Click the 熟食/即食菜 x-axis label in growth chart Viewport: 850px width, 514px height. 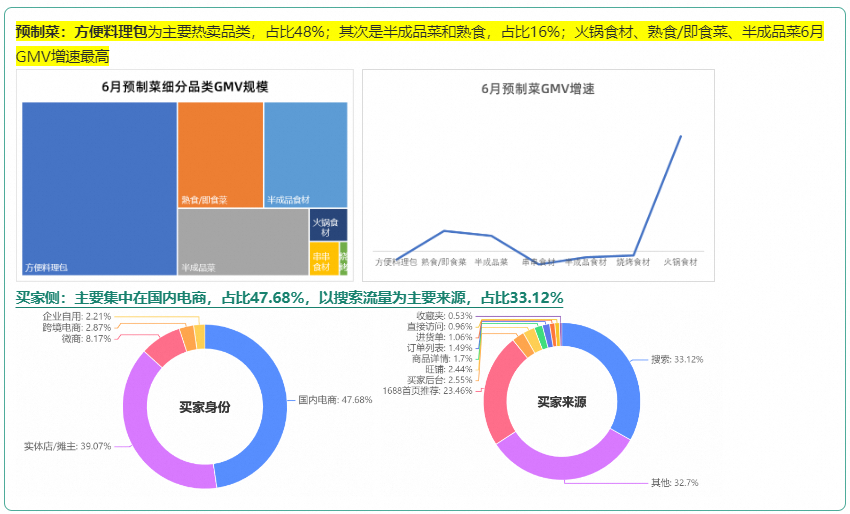pyautogui.click(x=443, y=262)
